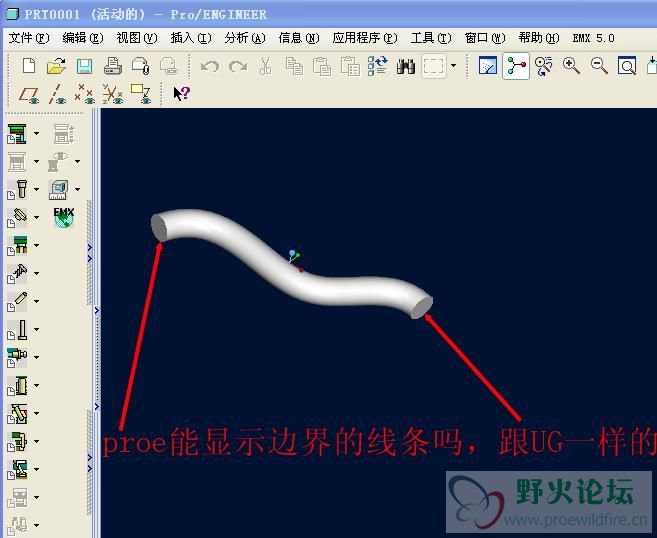This screenshot has width=657, height=538.
Task: Click the dashed selection box icon
Action: 434,66
